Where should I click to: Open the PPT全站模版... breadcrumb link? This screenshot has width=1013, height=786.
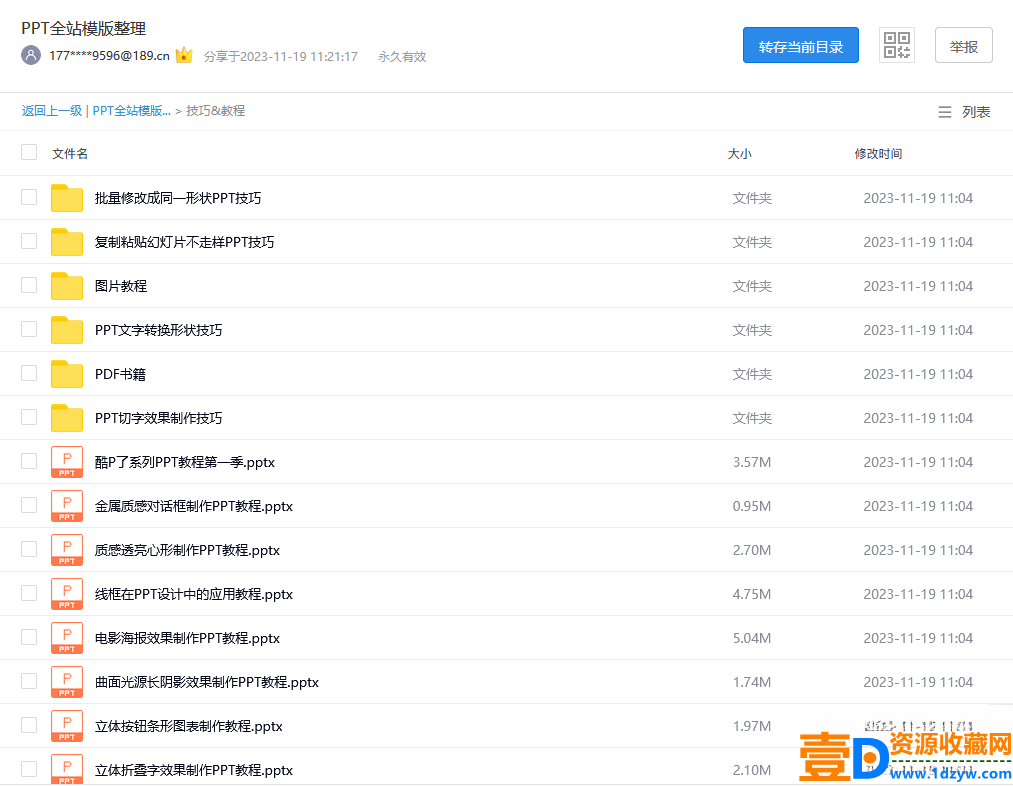click(x=132, y=110)
